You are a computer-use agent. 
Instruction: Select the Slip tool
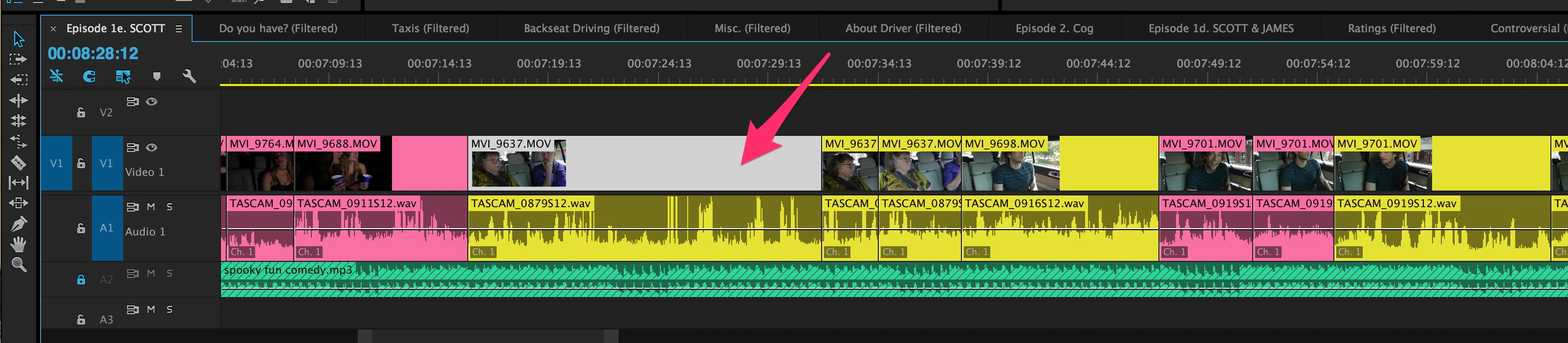(x=19, y=182)
